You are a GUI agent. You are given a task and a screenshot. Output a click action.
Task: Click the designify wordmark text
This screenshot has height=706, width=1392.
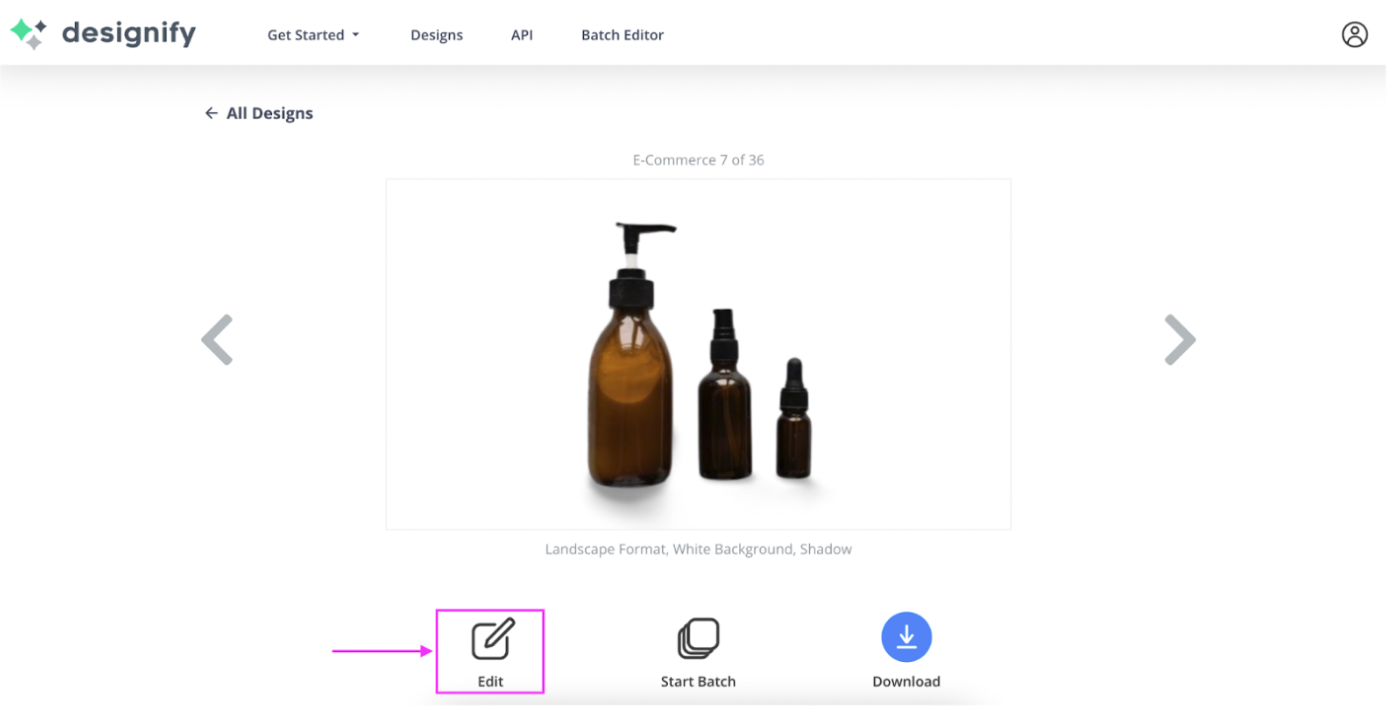point(129,34)
